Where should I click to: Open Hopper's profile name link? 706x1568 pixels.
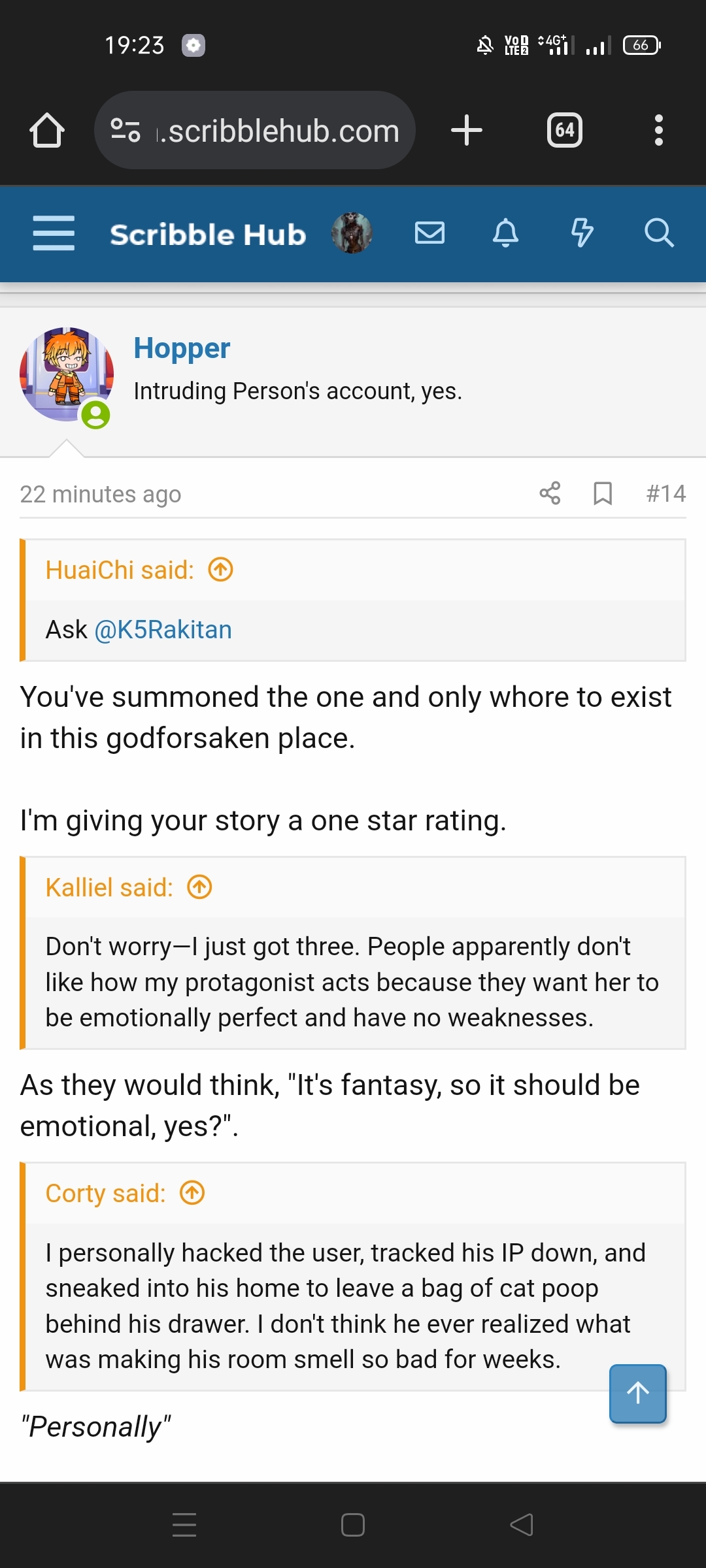tap(182, 348)
